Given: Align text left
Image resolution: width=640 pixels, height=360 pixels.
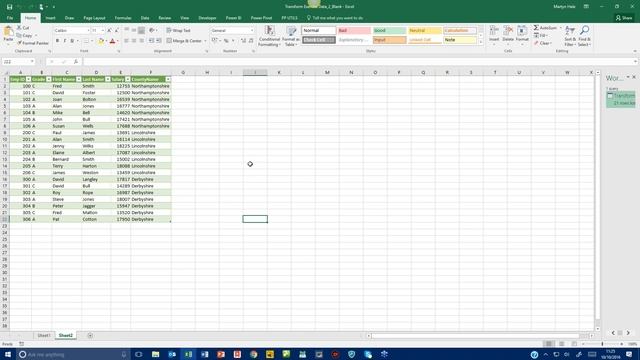Looking at the screenshot, I should tap(127, 41).
